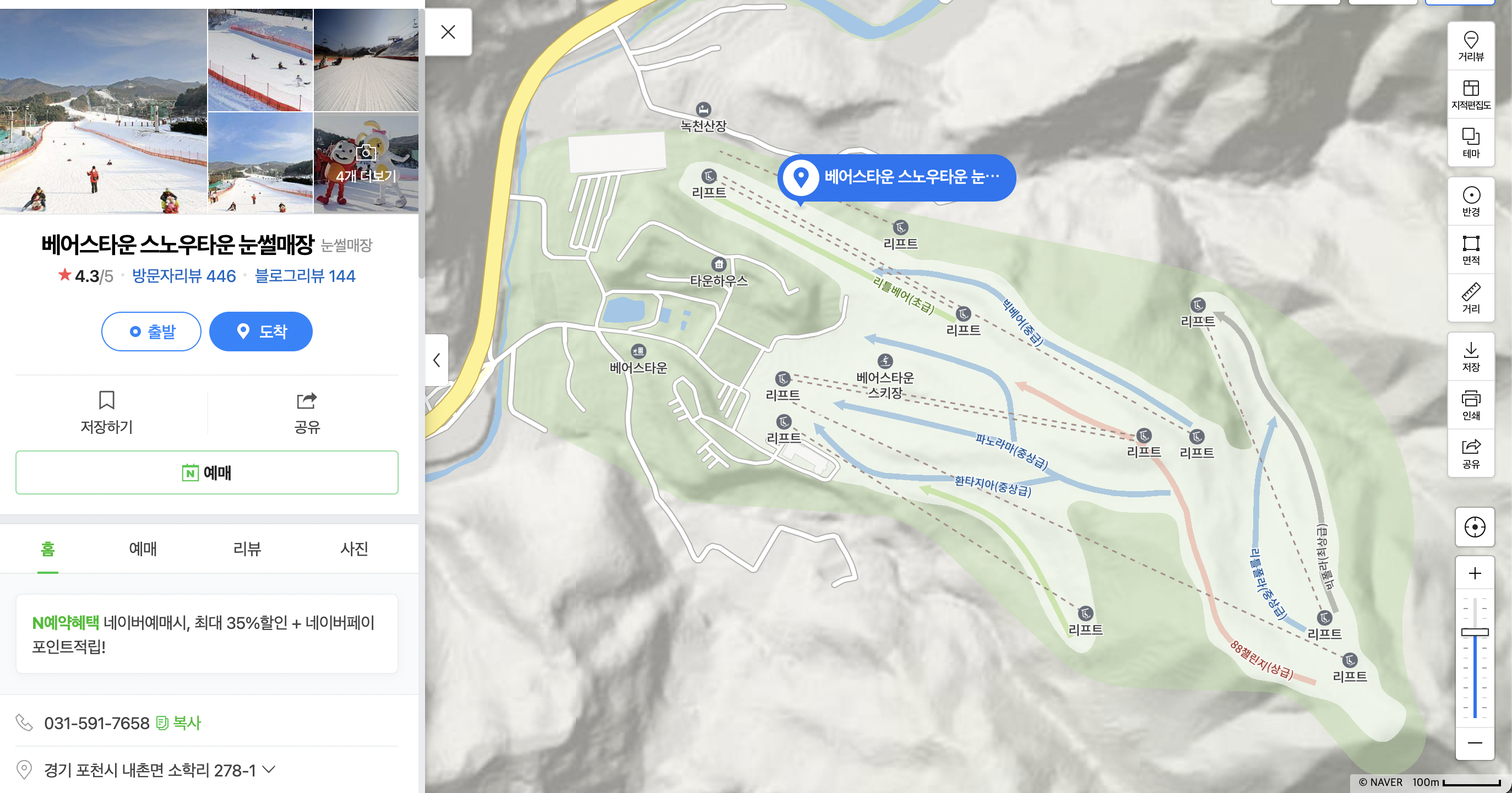1512x793 pixels.
Task: Collapse the side panel with left chevron
Action: [437, 360]
